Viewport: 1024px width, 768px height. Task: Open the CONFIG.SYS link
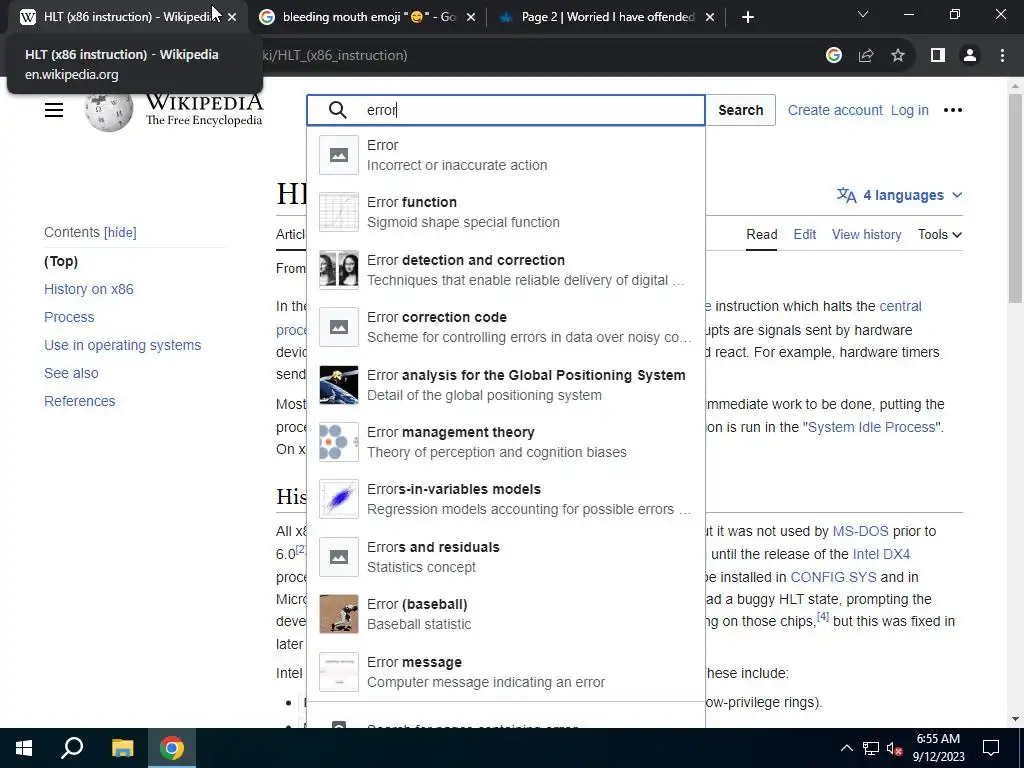[833, 577]
